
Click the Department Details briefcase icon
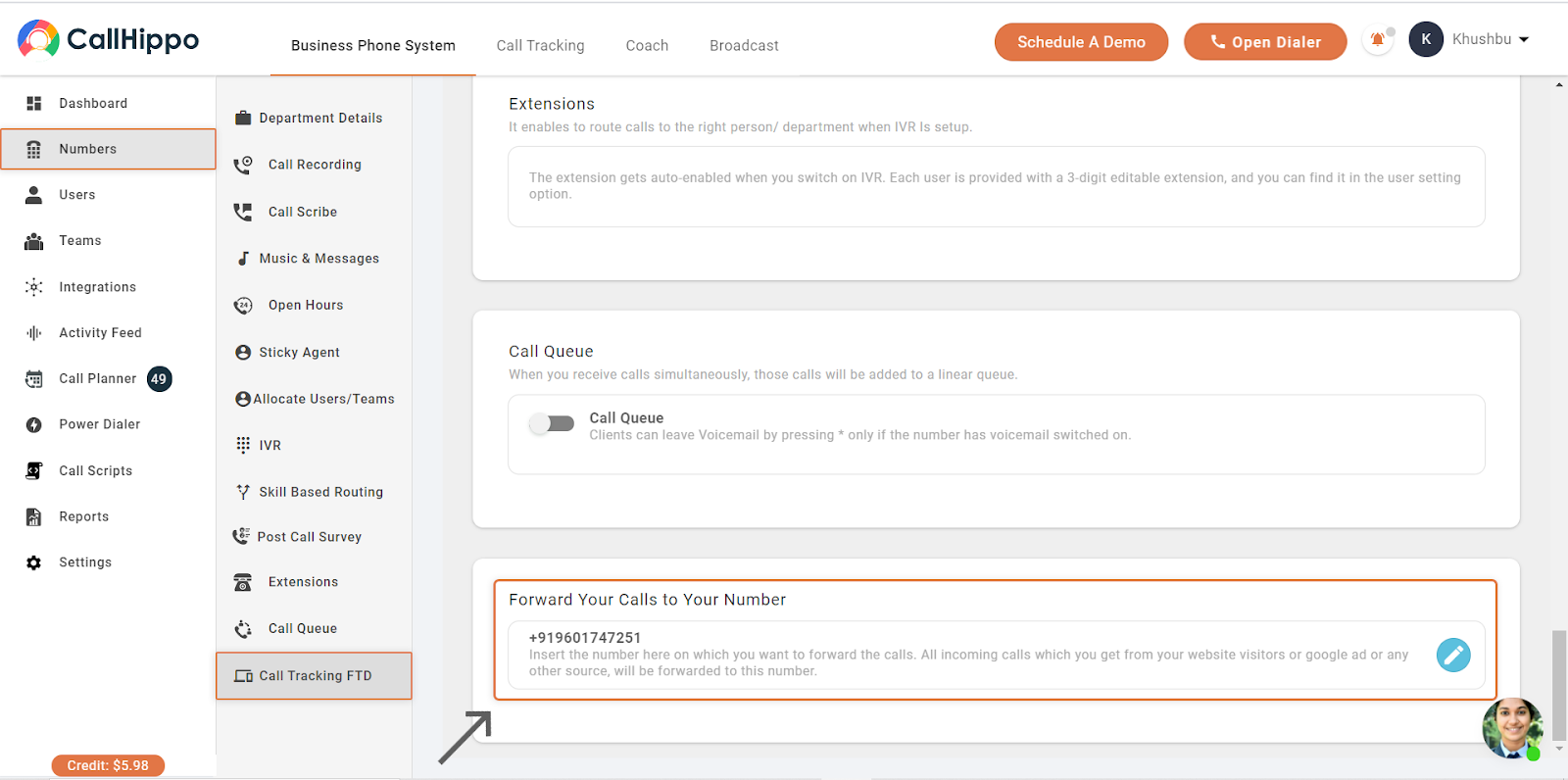pos(243,118)
